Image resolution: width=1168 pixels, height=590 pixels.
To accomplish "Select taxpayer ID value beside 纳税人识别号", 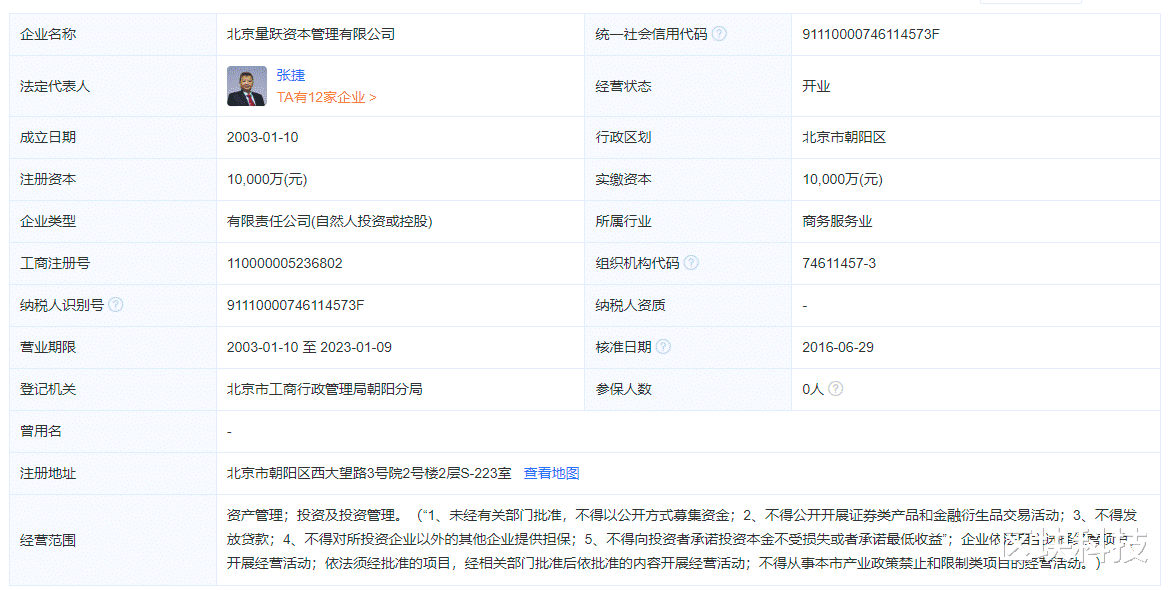I will click(x=295, y=305).
